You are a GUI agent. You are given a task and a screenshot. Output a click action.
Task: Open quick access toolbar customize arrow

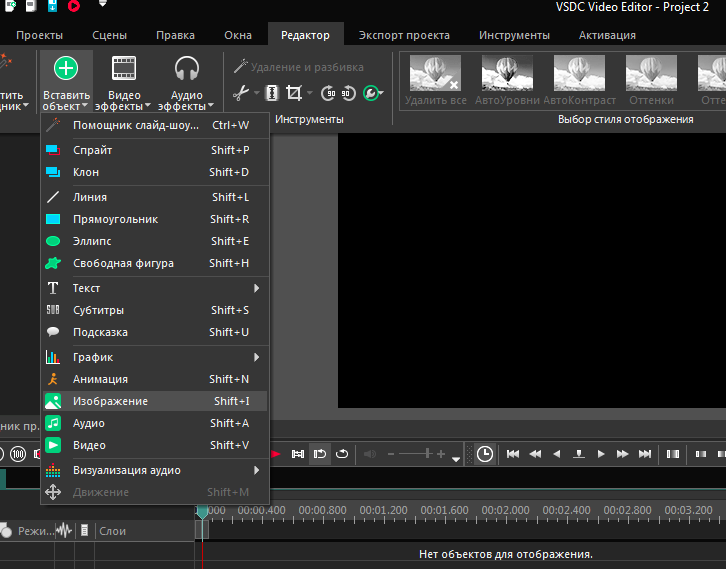pos(103,4)
